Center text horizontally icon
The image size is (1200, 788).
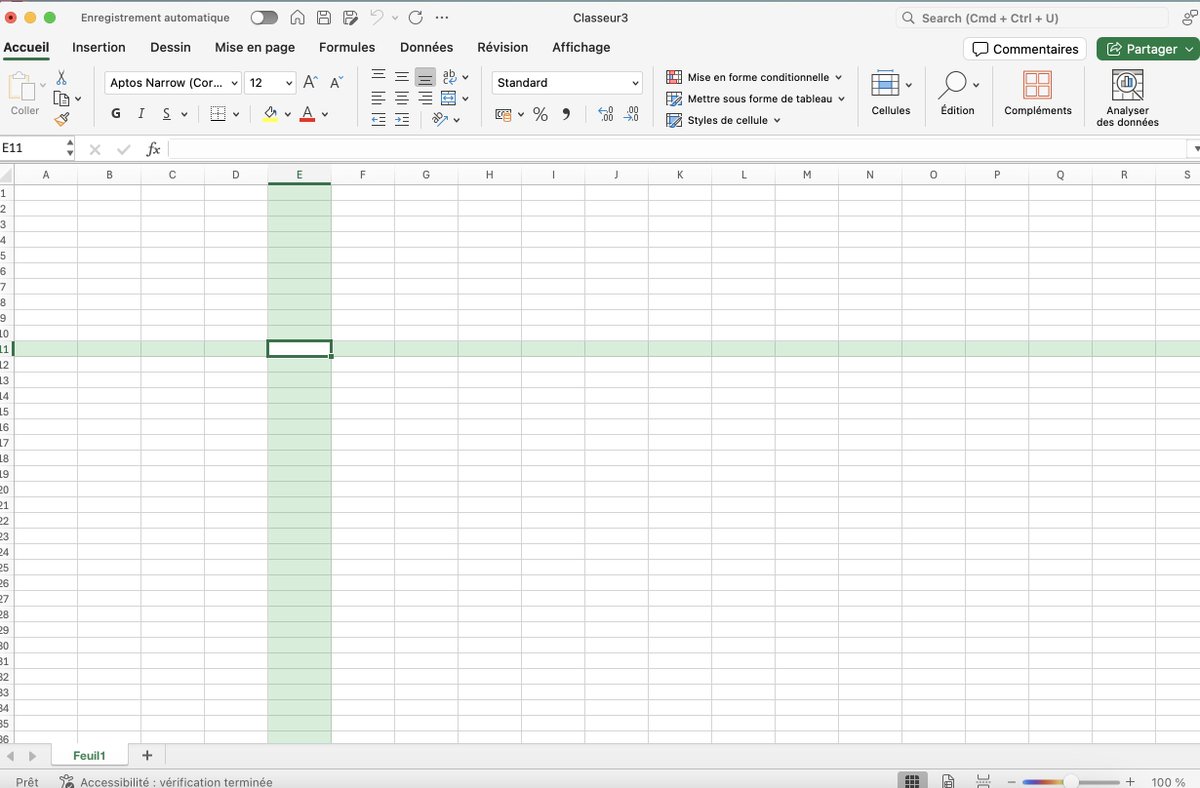coord(401,98)
